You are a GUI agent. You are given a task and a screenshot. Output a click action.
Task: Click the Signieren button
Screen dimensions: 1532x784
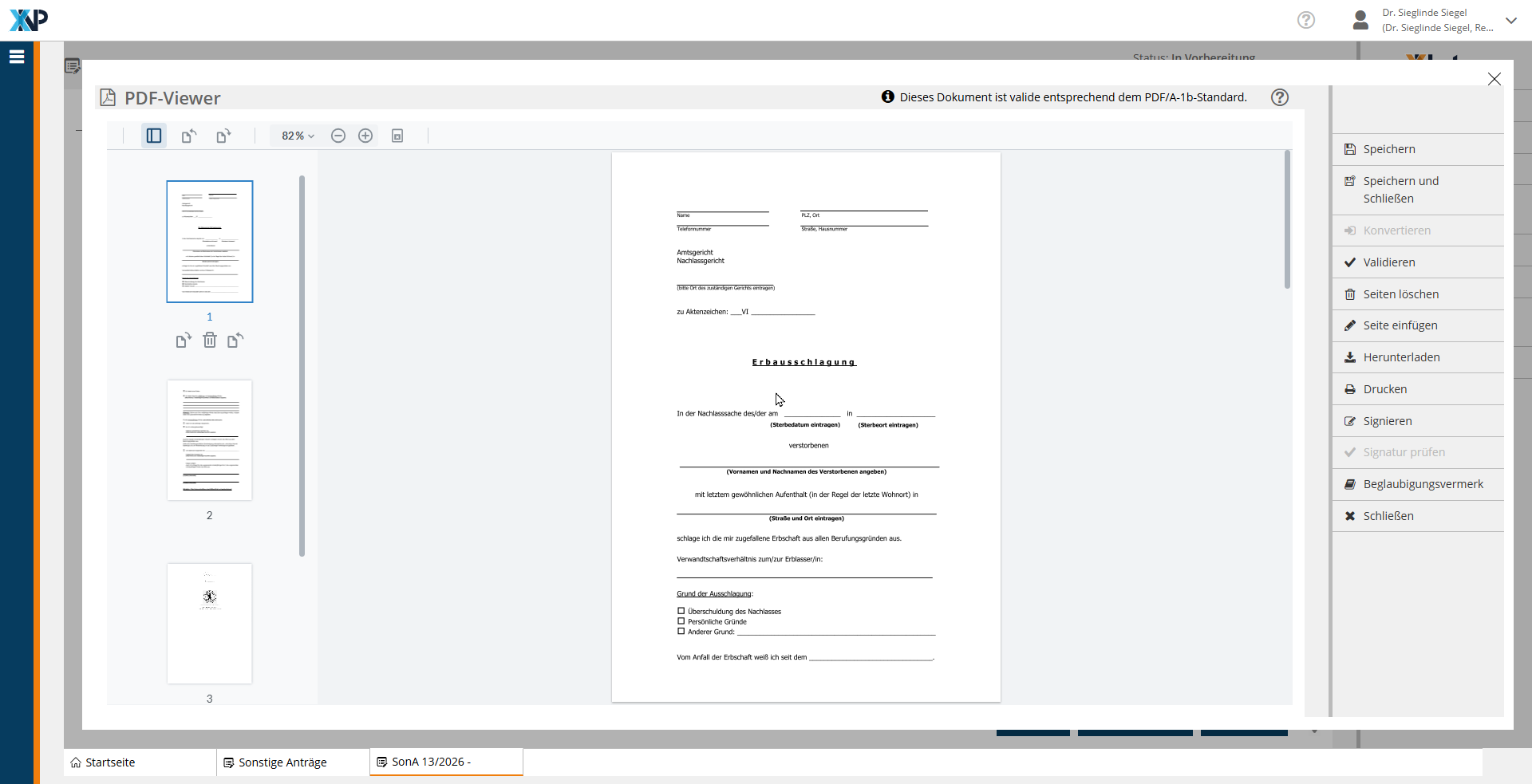coord(1387,421)
